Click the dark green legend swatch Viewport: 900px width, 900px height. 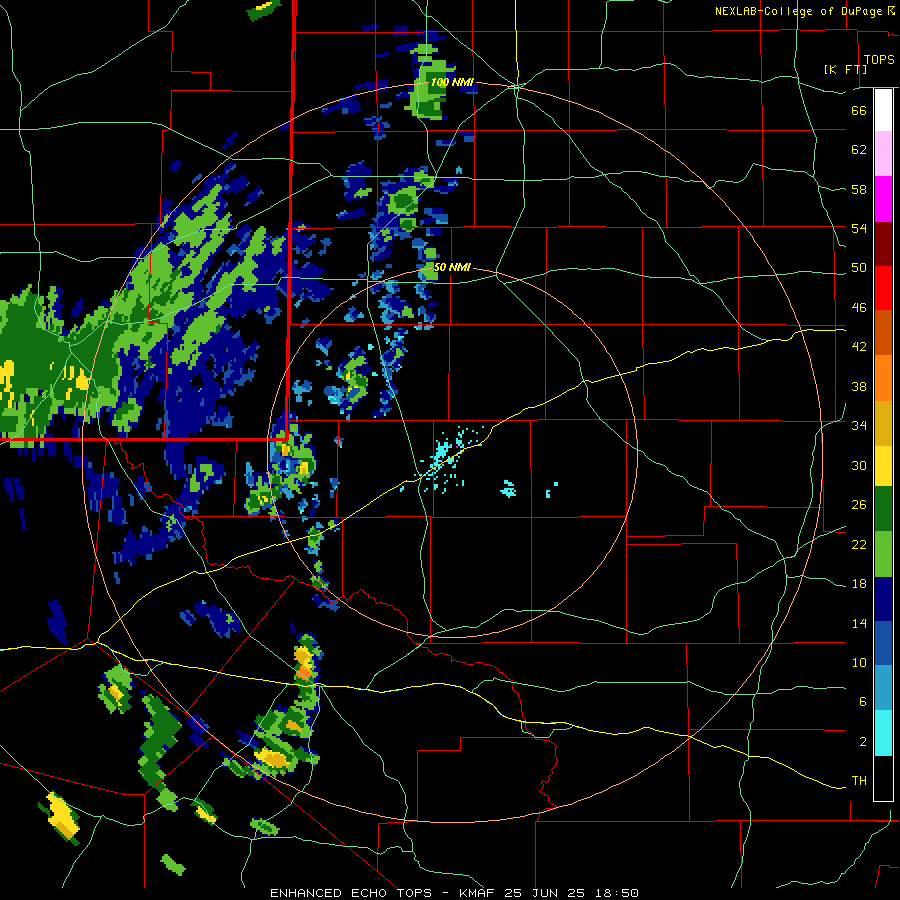[883, 509]
